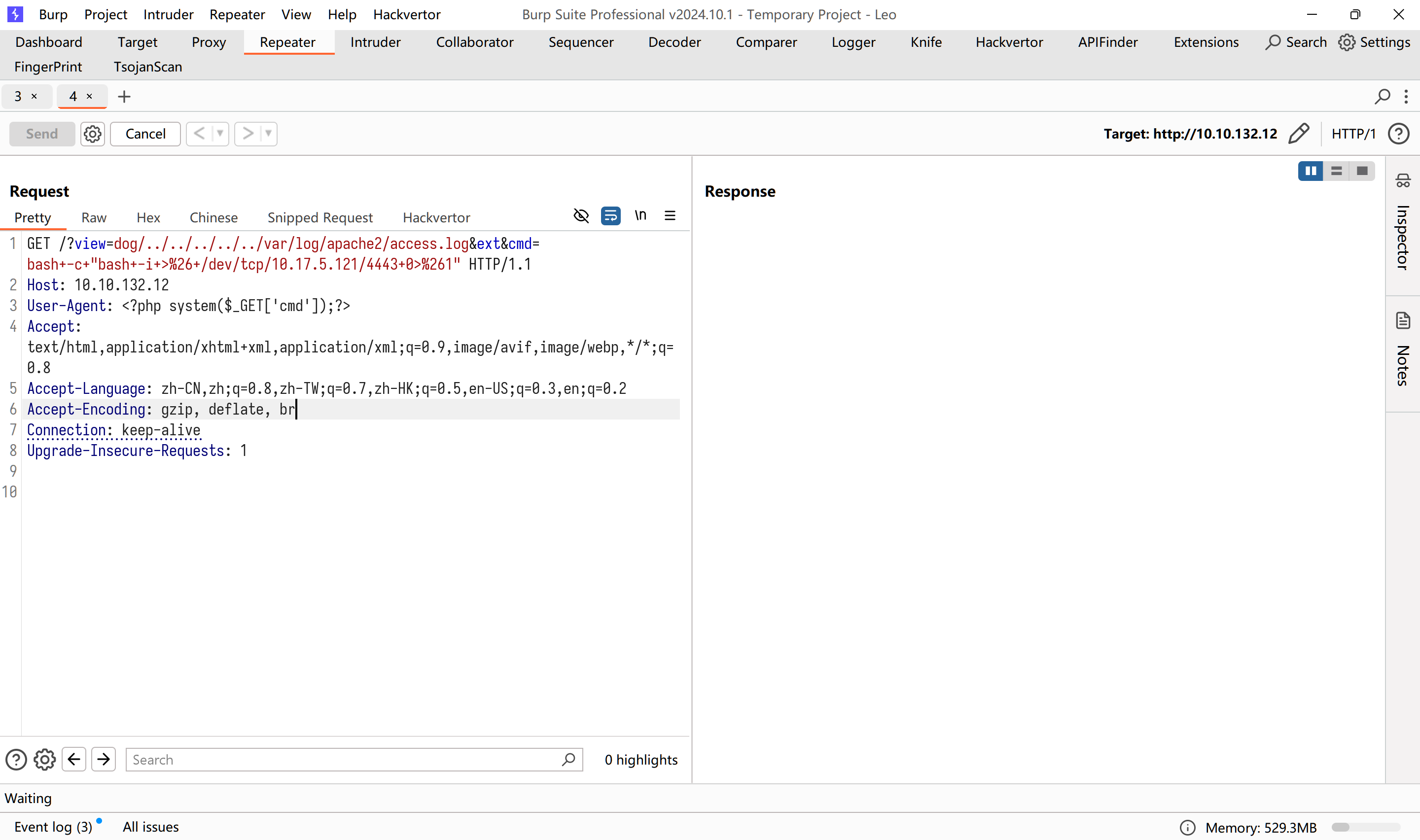Switch to the FingerPrint tab

48,67
